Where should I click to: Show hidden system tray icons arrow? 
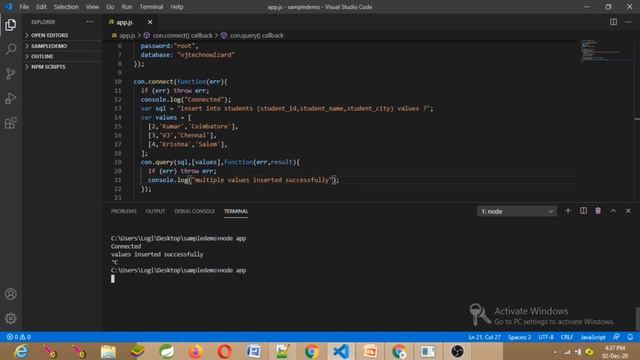coord(555,352)
